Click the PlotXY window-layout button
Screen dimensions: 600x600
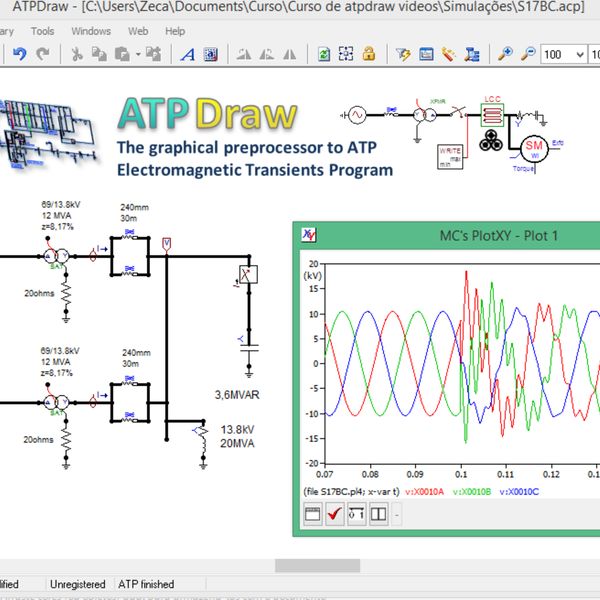click(x=313, y=514)
